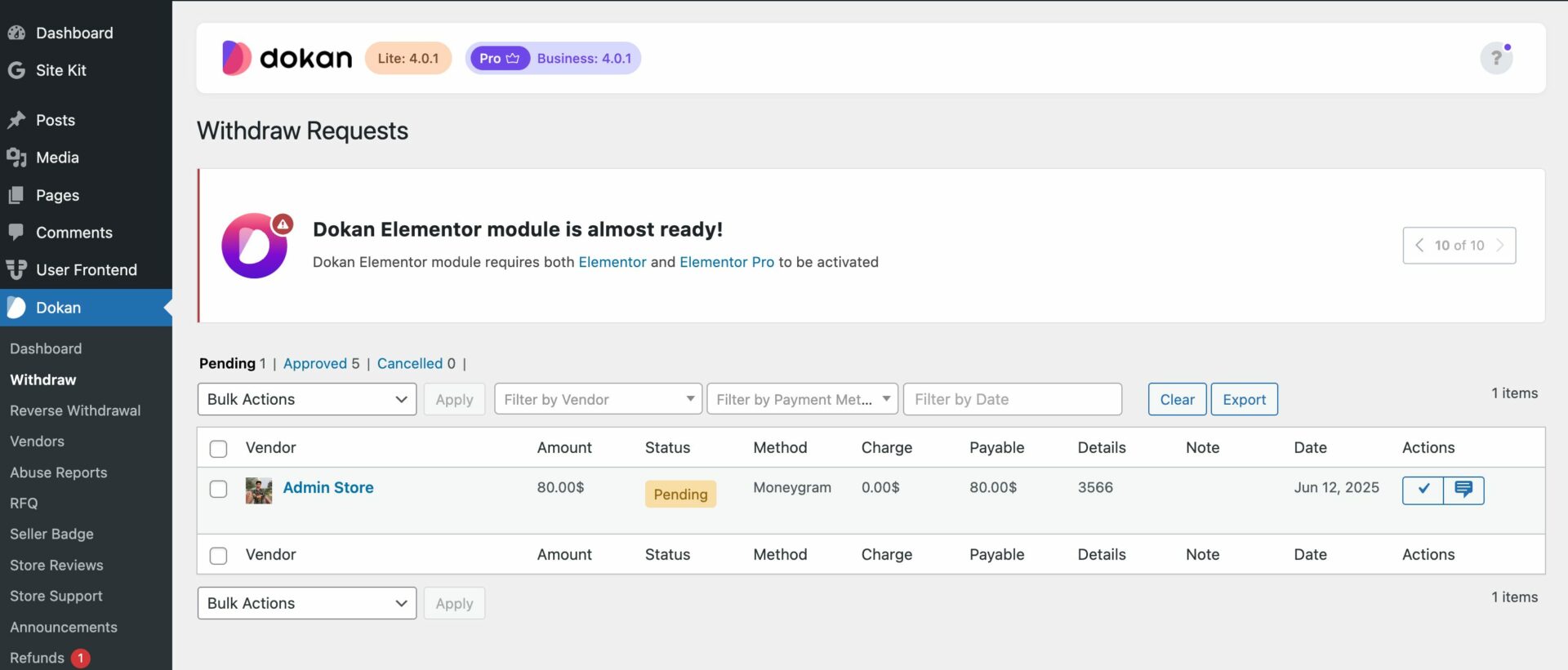The width and height of the screenshot is (1568, 670).
Task: Open Store Support submenu item
Action: pyautogui.click(x=56, y=596)
